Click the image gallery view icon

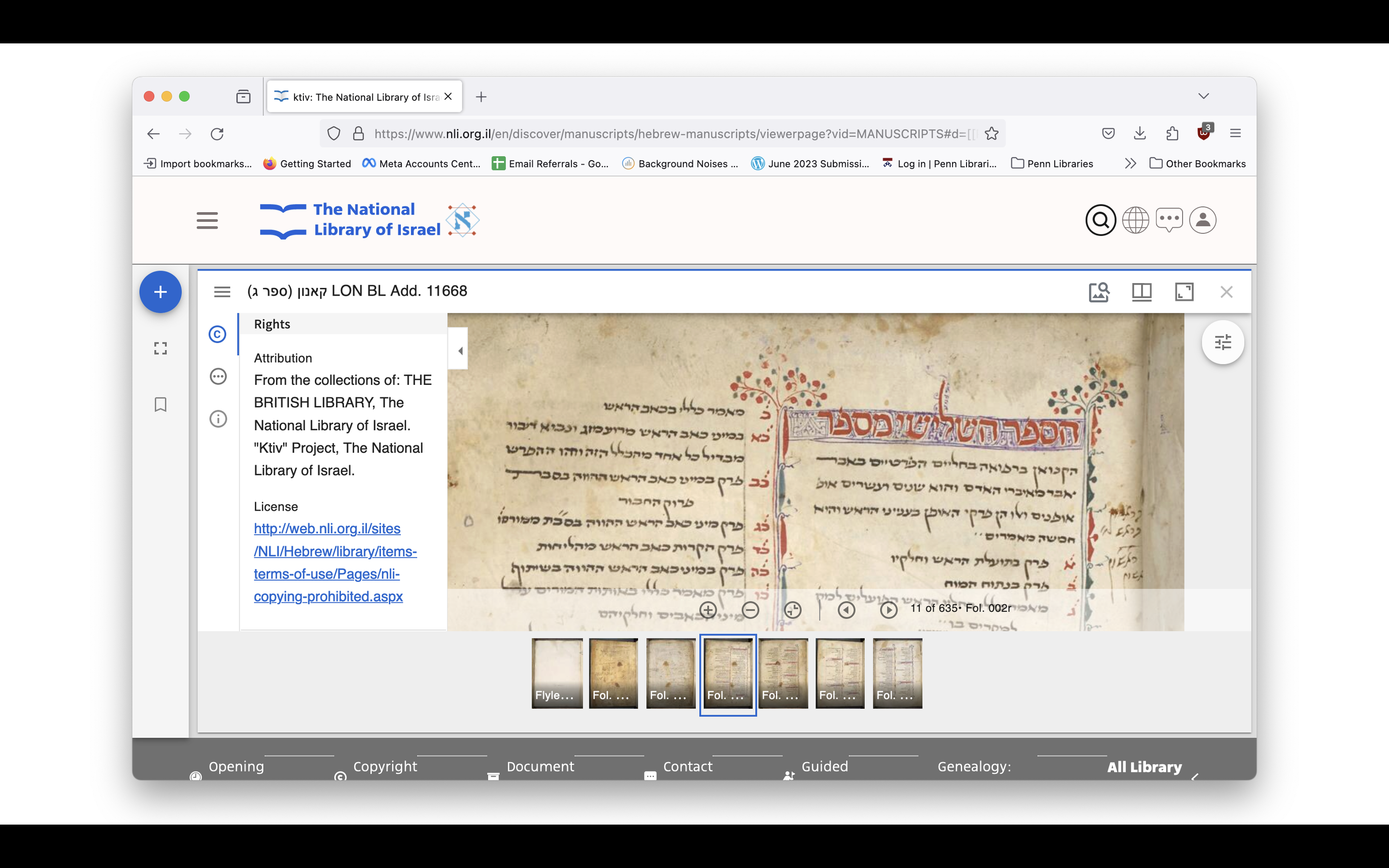tap(1099, 292)
